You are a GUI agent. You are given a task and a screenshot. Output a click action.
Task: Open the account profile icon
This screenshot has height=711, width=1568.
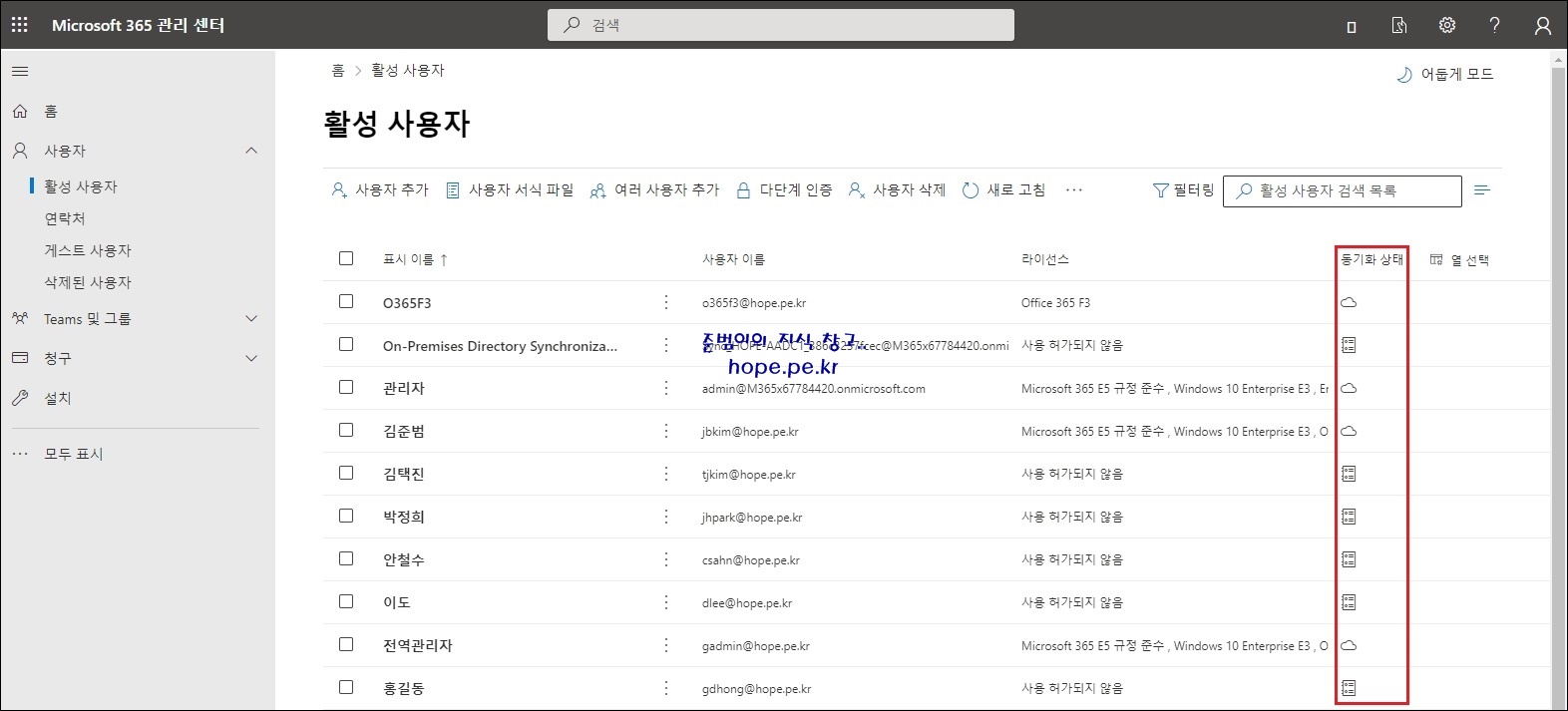[x=1542, y=26]
